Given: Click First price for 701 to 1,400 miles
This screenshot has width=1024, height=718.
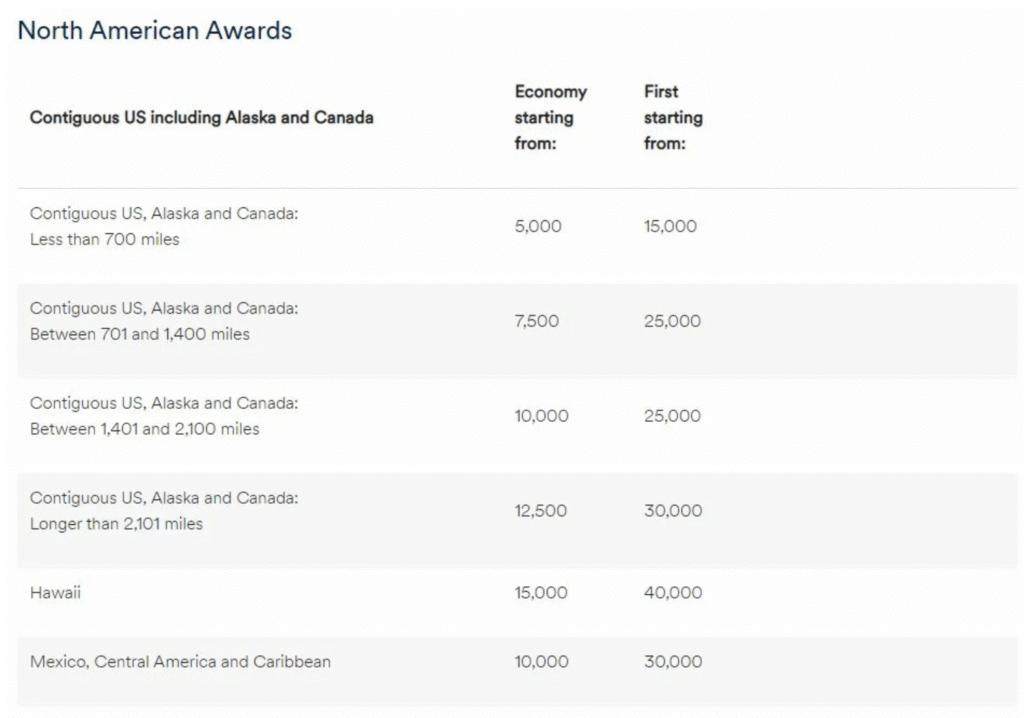Looking at the screenshot, I should click(672, 322).
